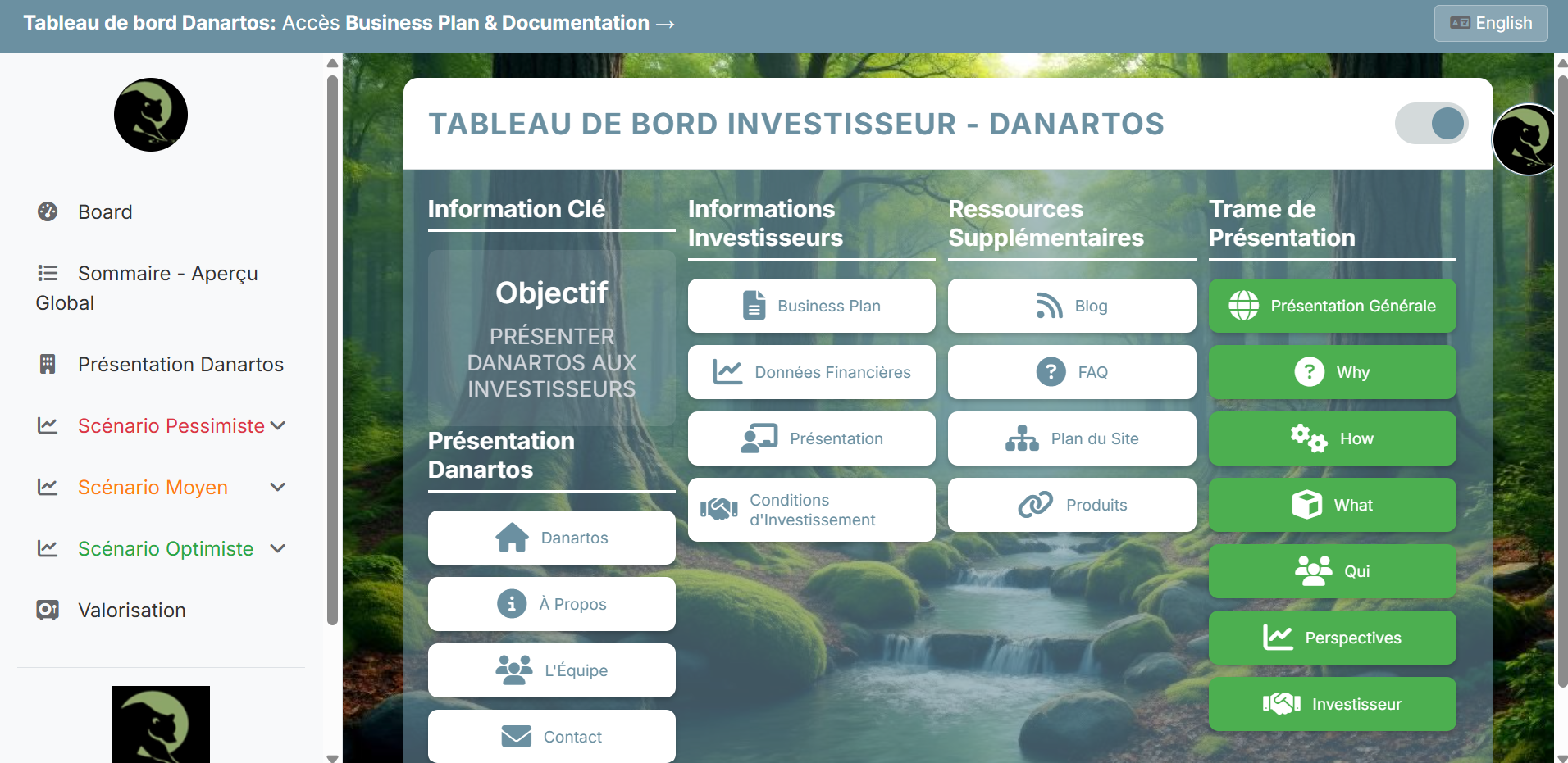The image size is (1568, 763).
Task: Expand the Scénario Moyen chevron
Action: pos(278,487)
